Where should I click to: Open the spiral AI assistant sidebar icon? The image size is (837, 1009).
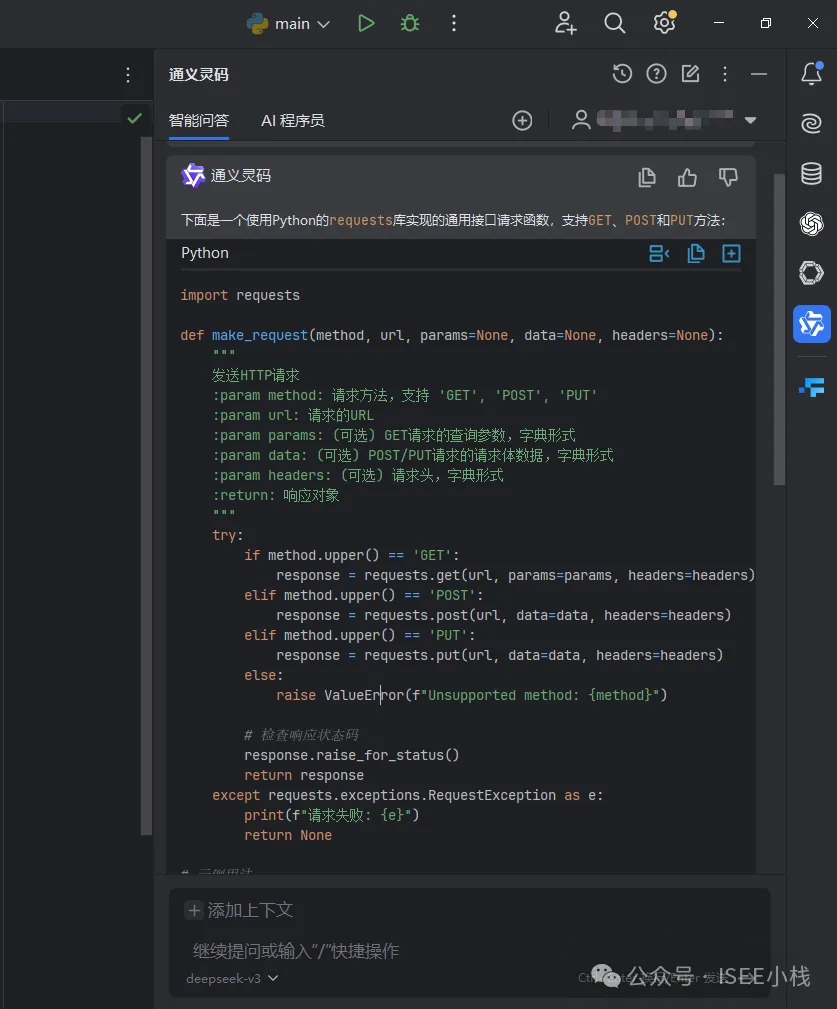pos(811,123)
